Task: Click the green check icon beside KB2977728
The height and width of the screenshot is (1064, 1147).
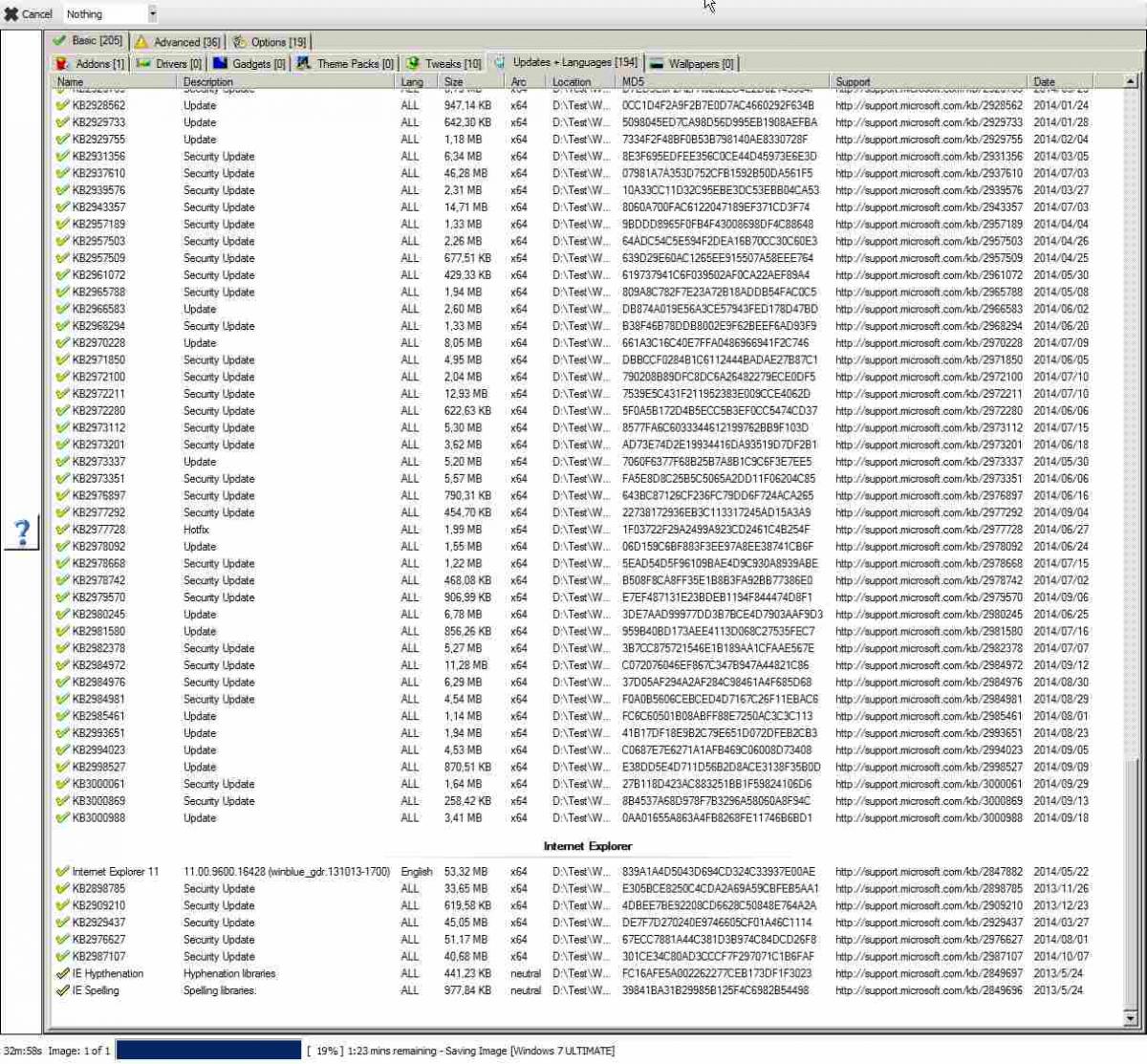Action: [63, 530]
